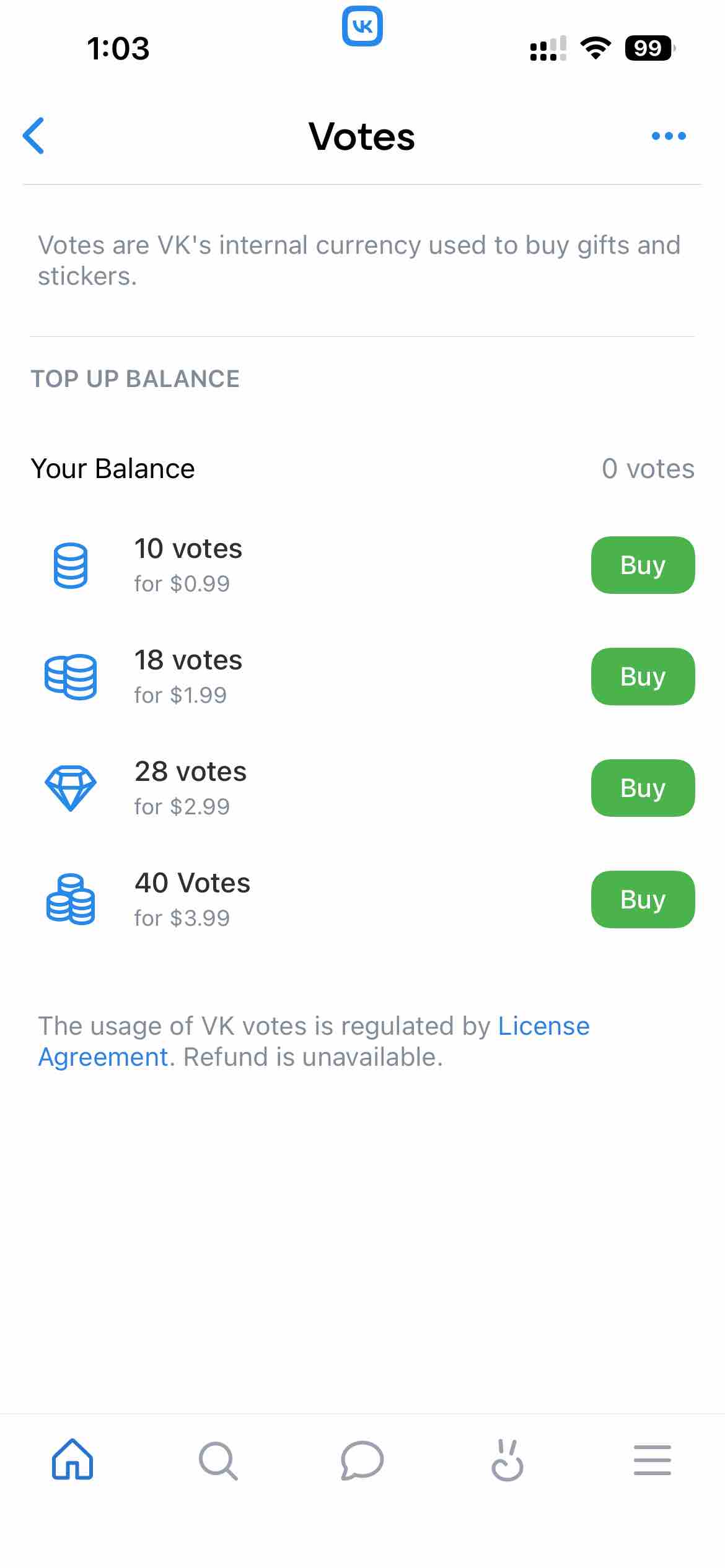Tap the coin pile icon beside 40 Votes

70,900
